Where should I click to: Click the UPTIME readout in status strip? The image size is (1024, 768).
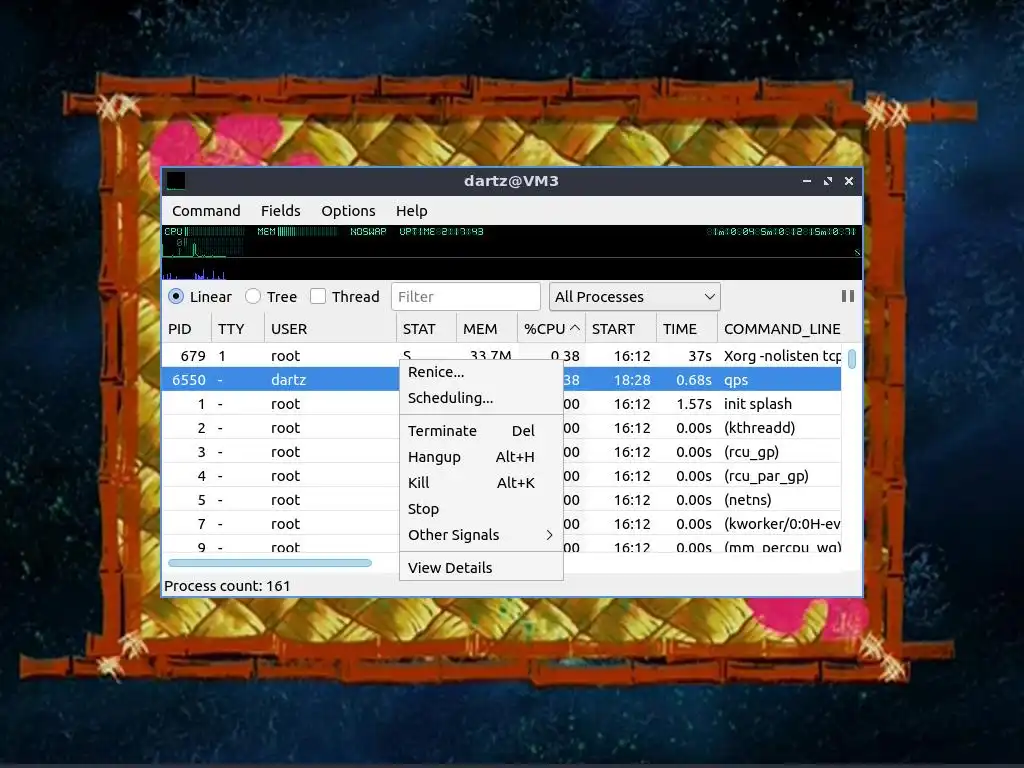[x=441, y=231]
